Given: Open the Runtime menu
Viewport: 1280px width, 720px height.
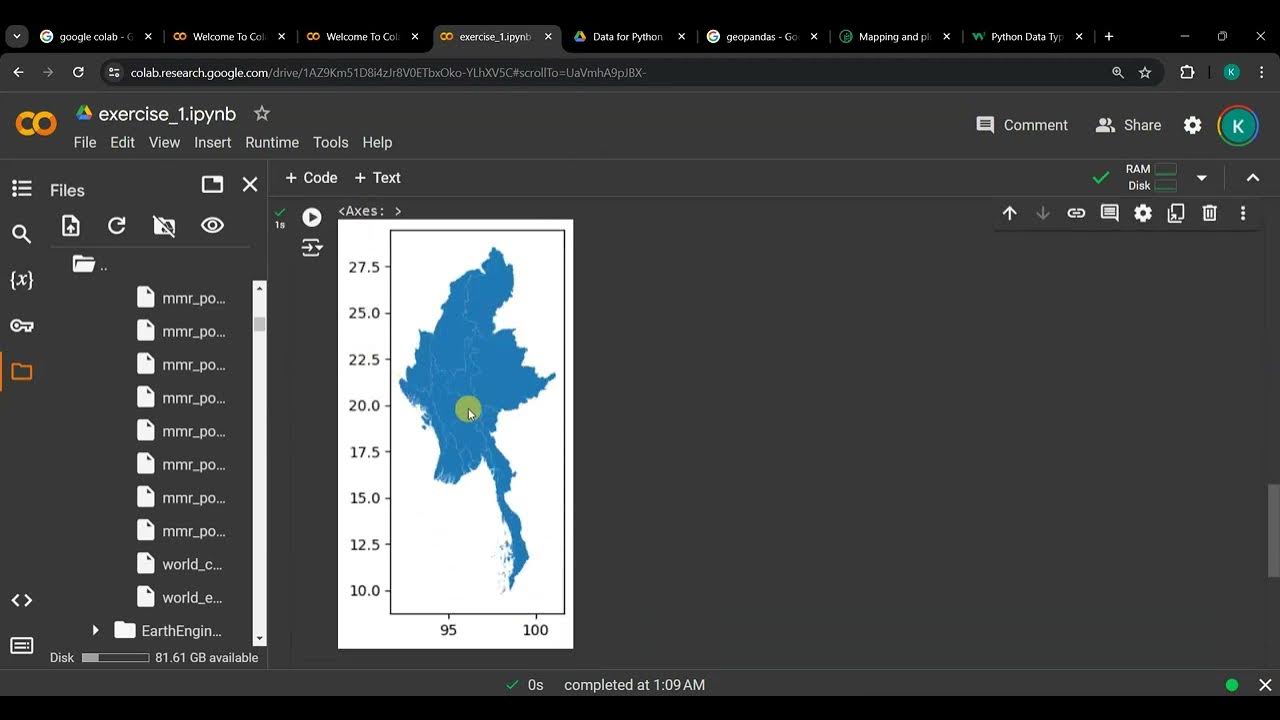Looking at the screenshot, I should (272, 142).
